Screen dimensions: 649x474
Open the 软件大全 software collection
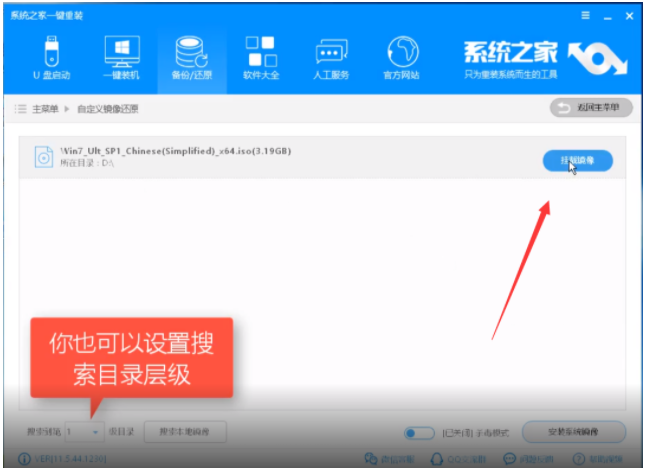coord(260,58)
